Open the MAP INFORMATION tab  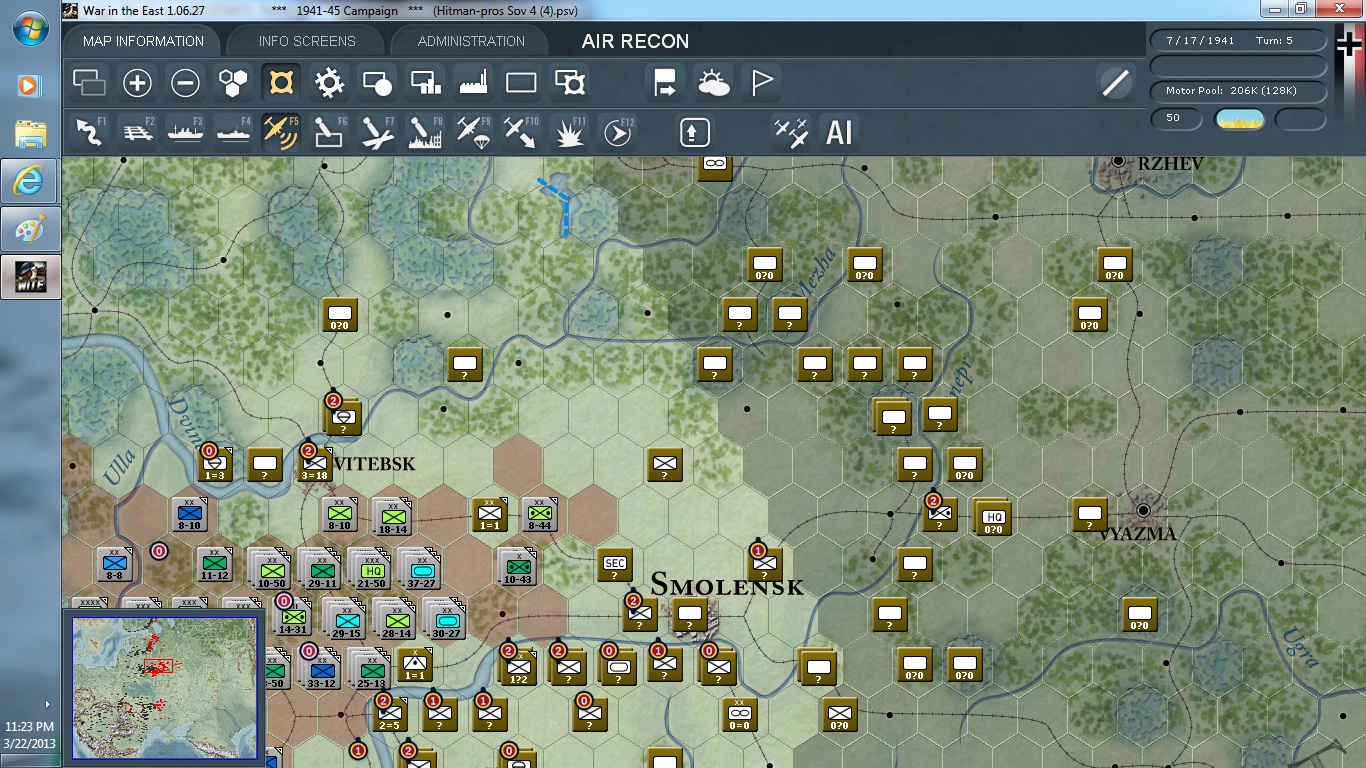click(143, 41)
